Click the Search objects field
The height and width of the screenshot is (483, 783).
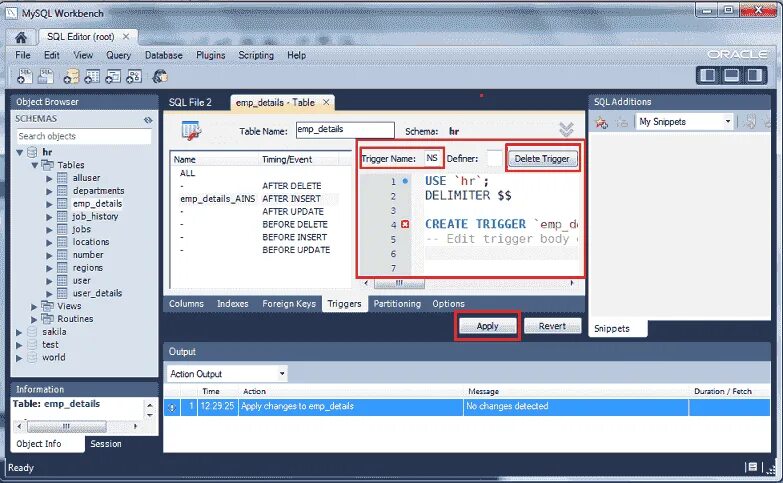(84, 136)
